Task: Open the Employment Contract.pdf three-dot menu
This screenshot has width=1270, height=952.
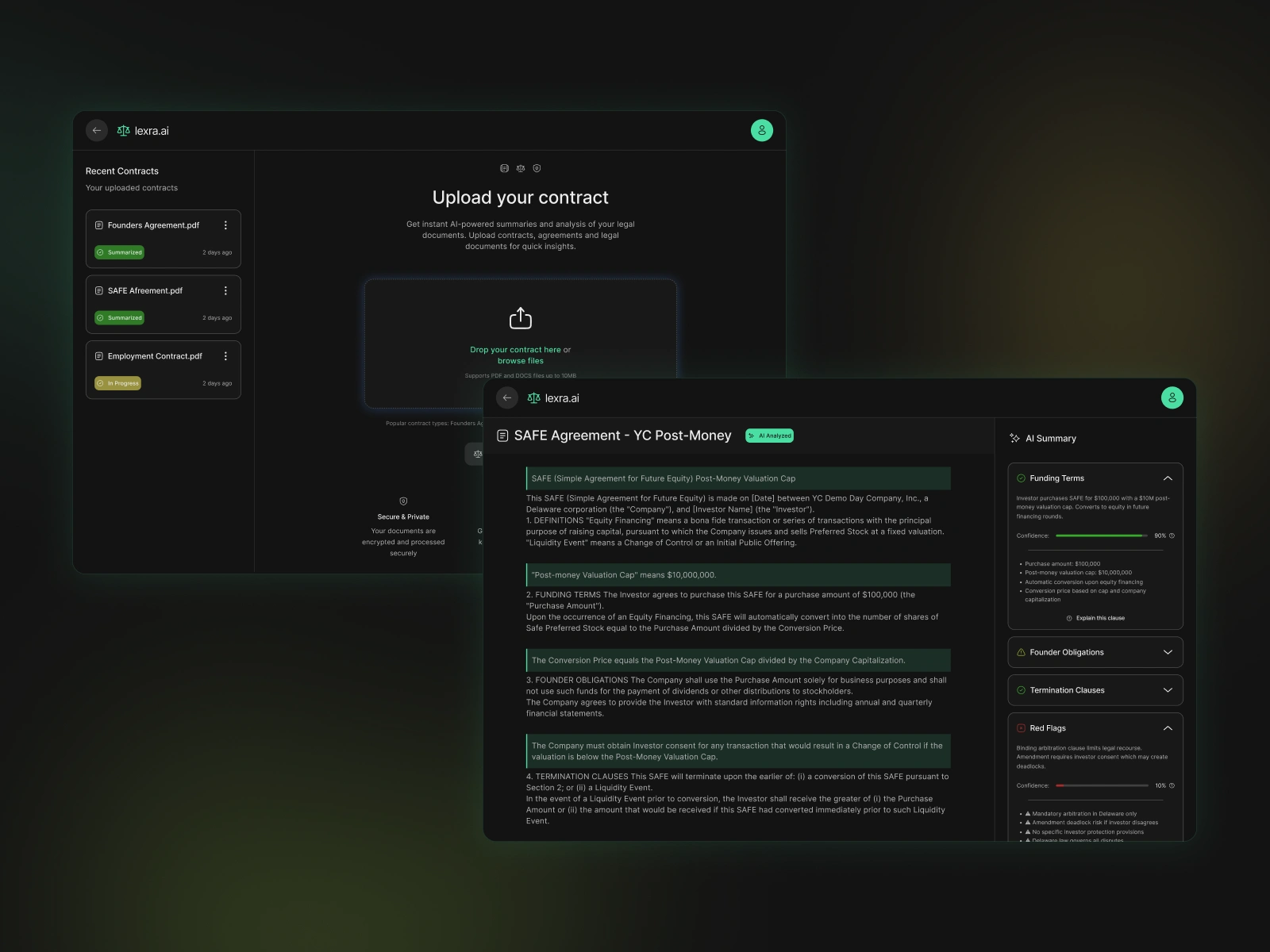Action: [x=225, y=356]
